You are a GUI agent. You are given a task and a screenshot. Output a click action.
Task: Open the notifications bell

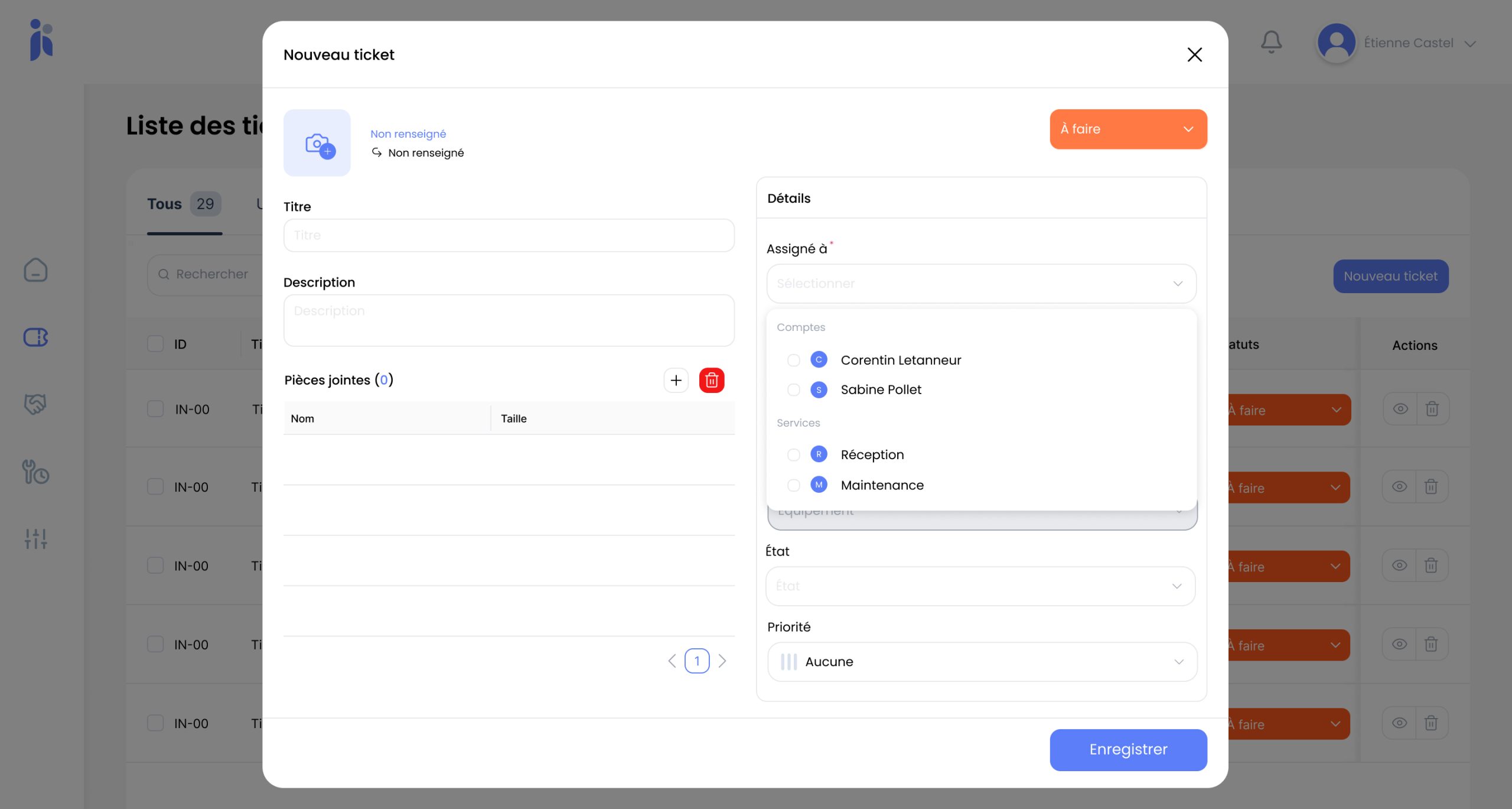point(1271,43)
